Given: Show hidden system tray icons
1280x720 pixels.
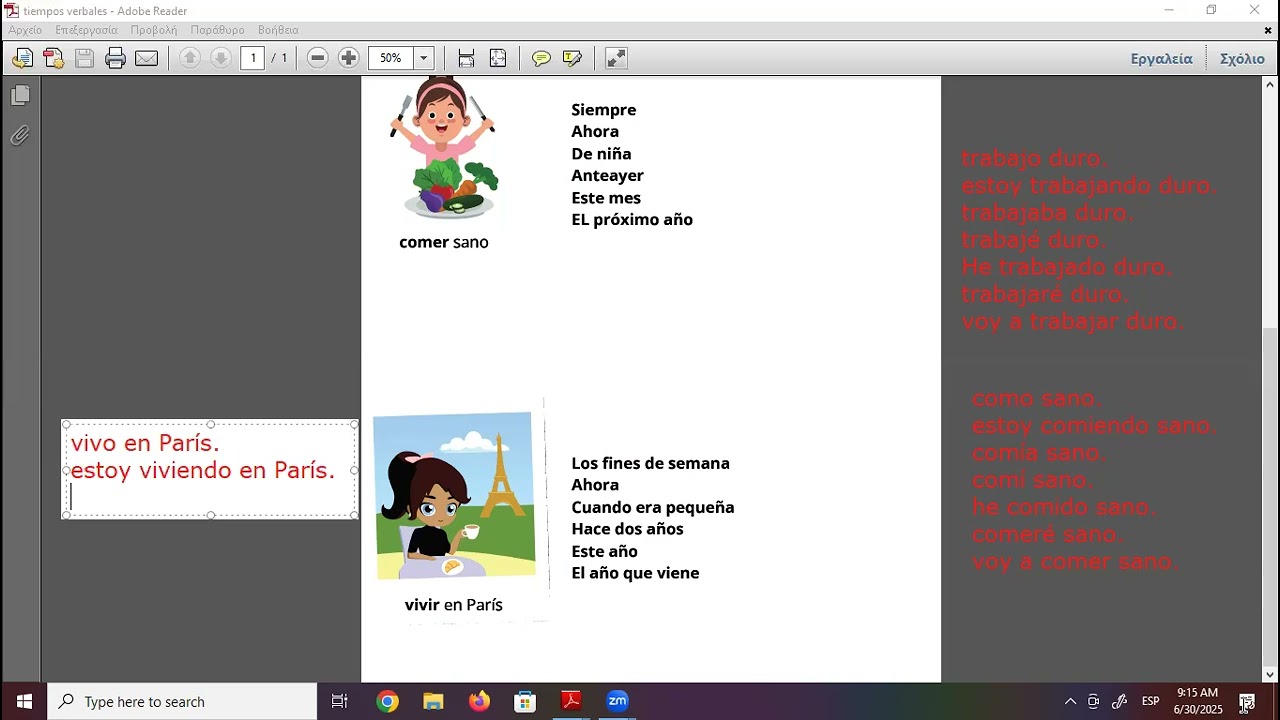Looking at the screenshot, I should (1070, 702).
